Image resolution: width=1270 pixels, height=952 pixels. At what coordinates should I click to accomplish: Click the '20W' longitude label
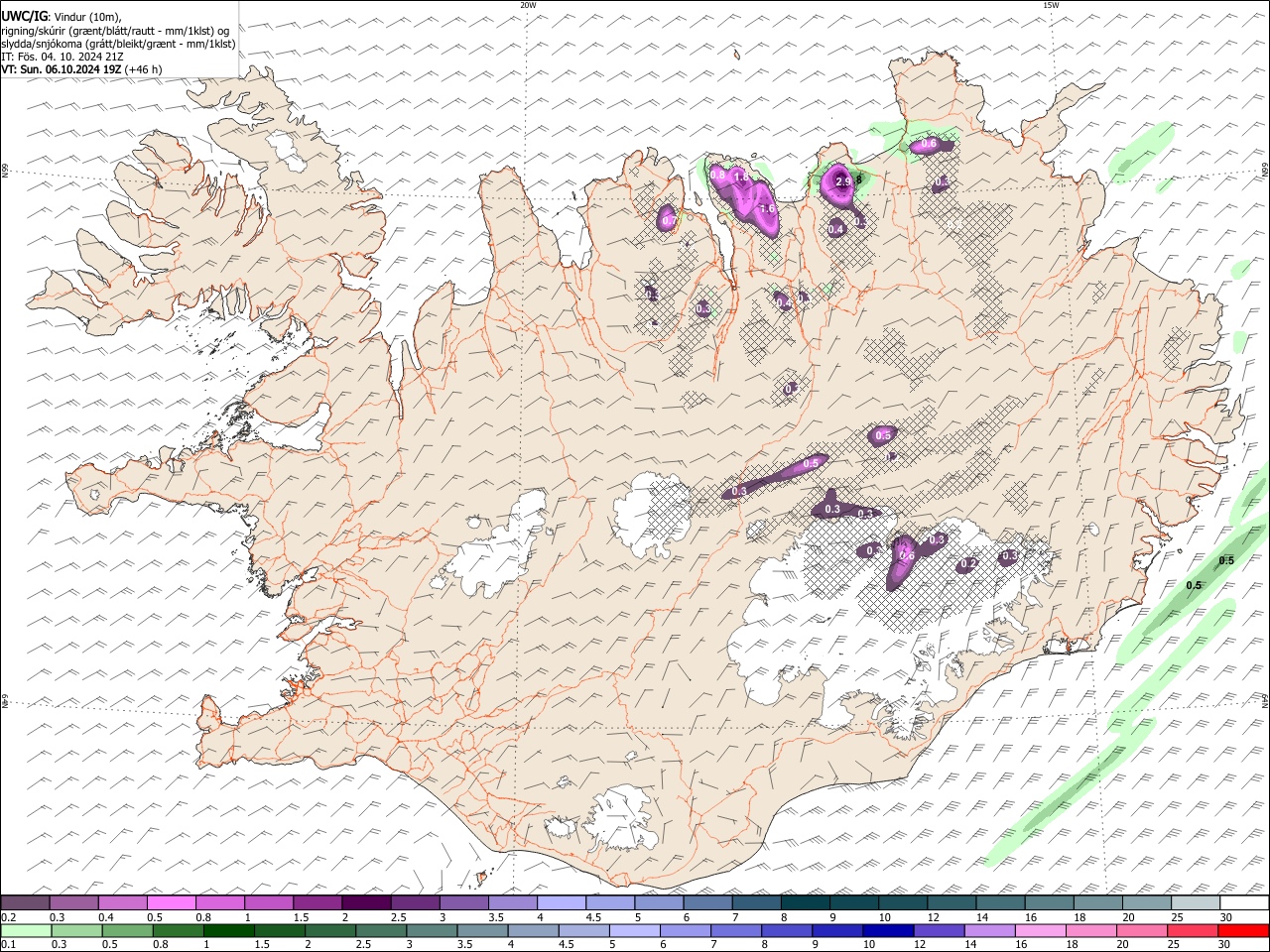[x=528, y=5]
